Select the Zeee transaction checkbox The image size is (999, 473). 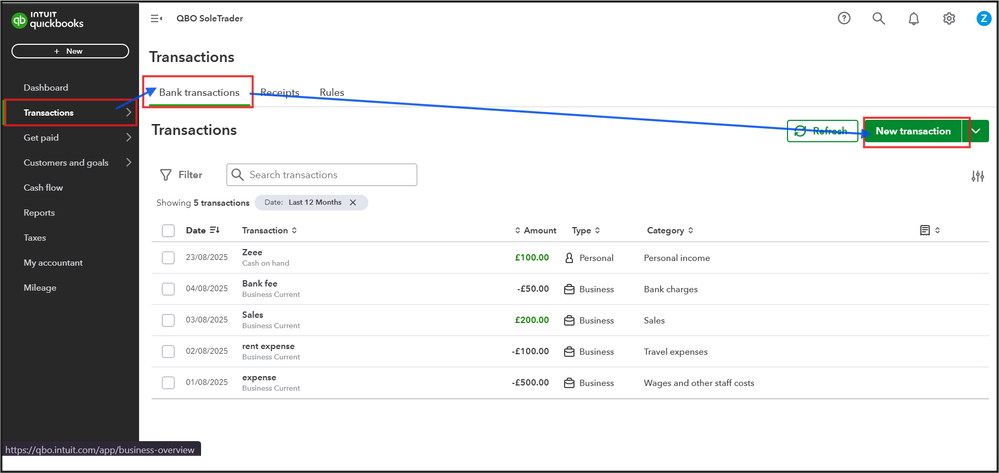[x=168, y=258]
